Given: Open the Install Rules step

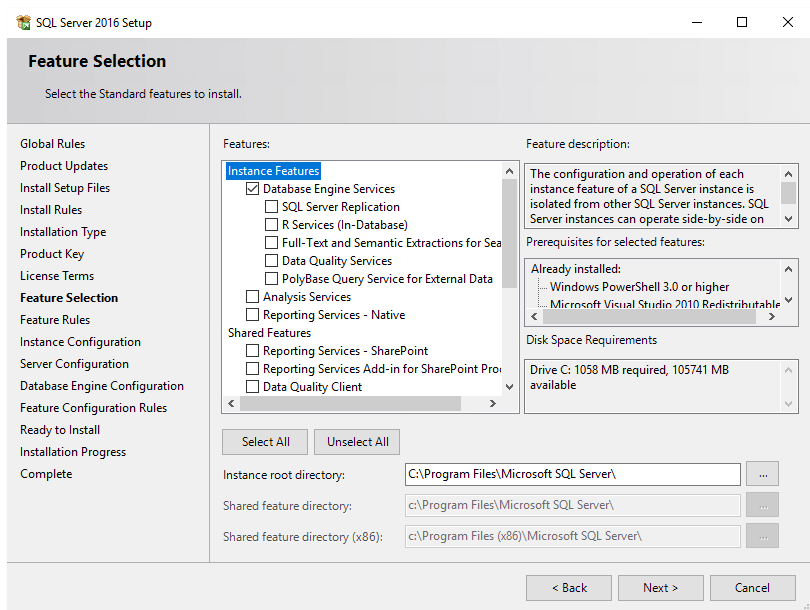Looking at the screenshot, I should coord(51,210).
